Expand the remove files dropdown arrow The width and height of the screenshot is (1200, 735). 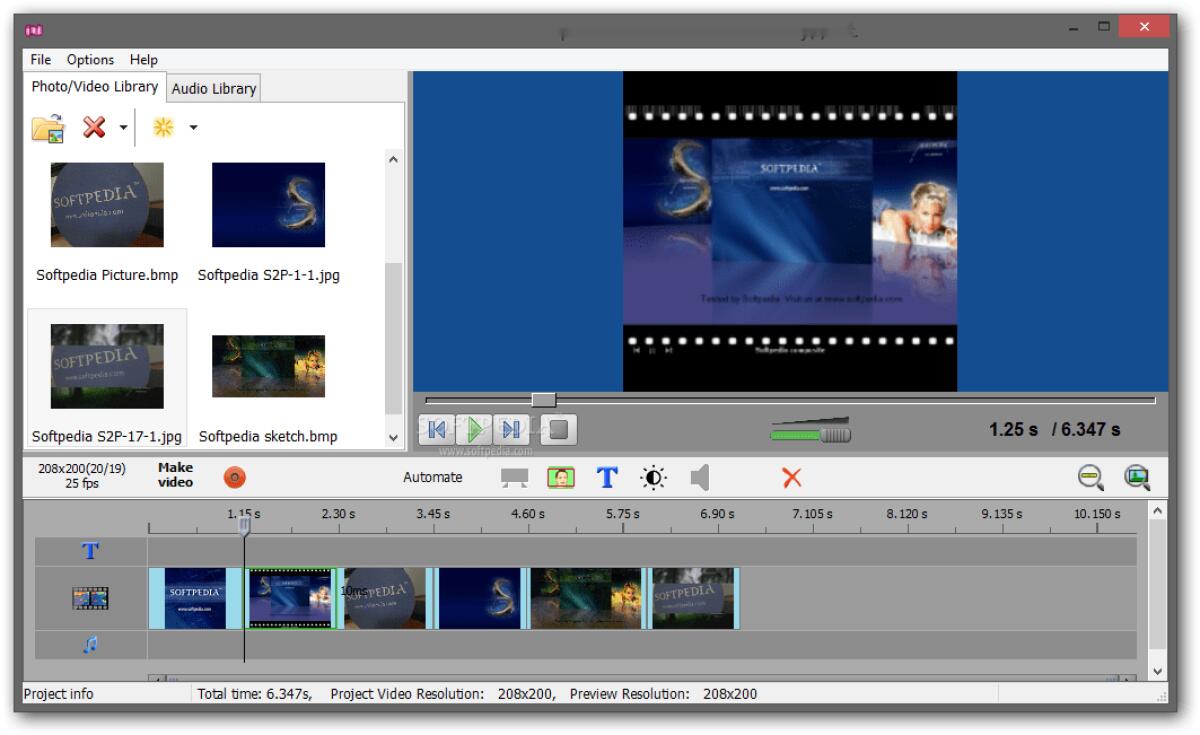[122, 127]
